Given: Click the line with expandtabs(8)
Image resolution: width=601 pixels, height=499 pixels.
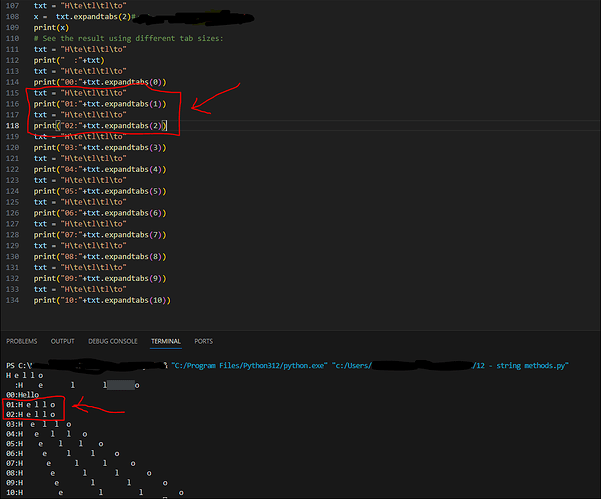Looking at the screenshot, I should click(100, 257).
